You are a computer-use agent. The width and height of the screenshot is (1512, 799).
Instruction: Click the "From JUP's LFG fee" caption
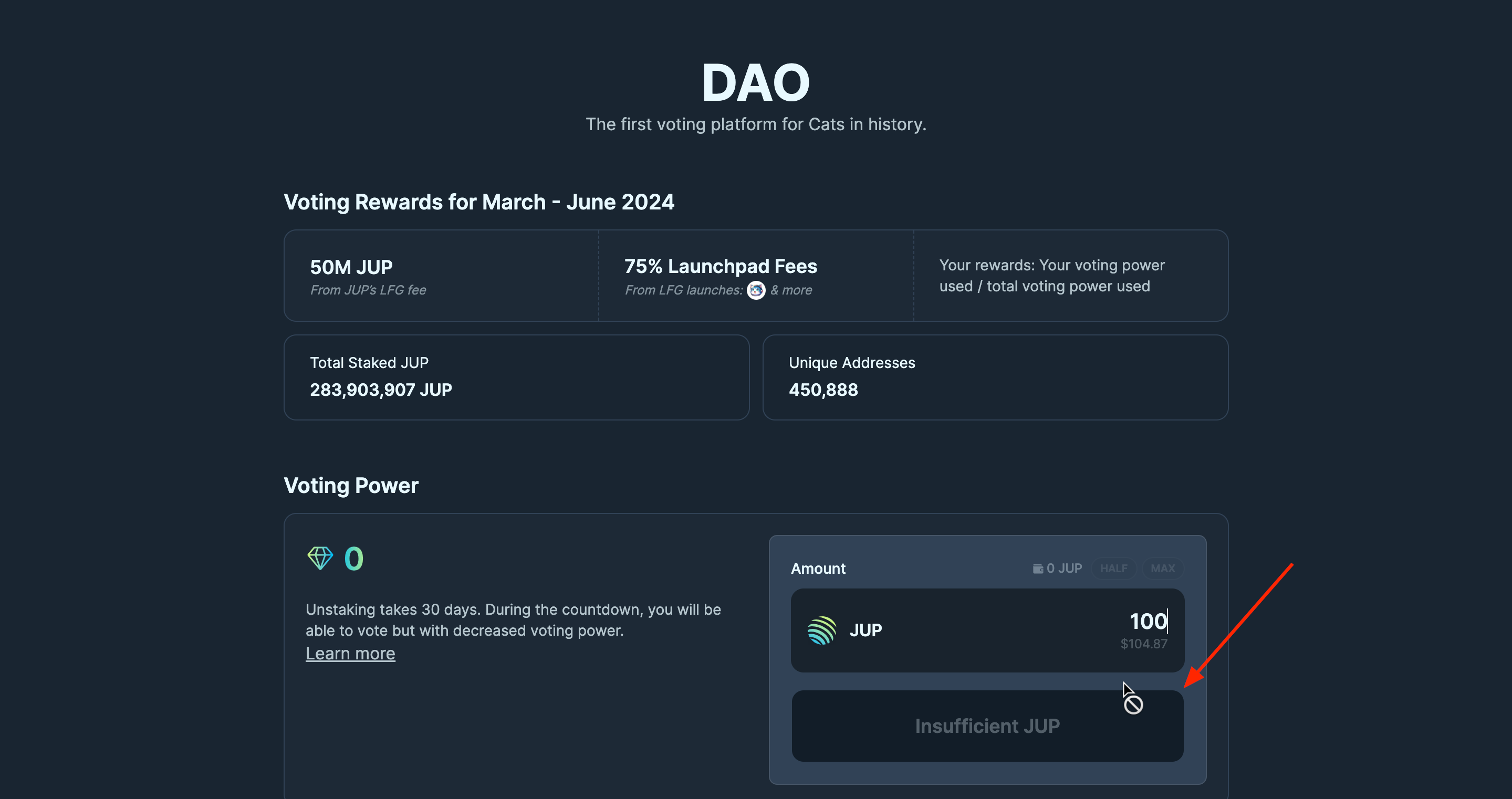click(x=368, y=290)
